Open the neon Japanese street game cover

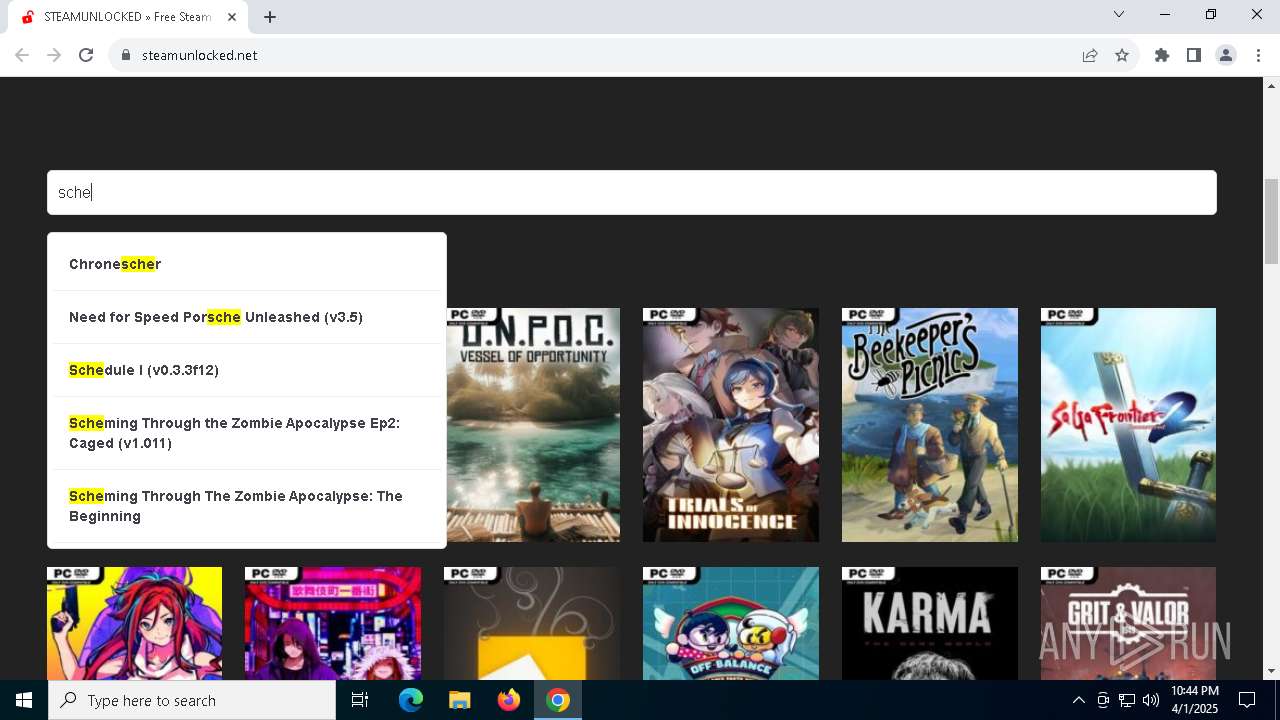(333, 623)
